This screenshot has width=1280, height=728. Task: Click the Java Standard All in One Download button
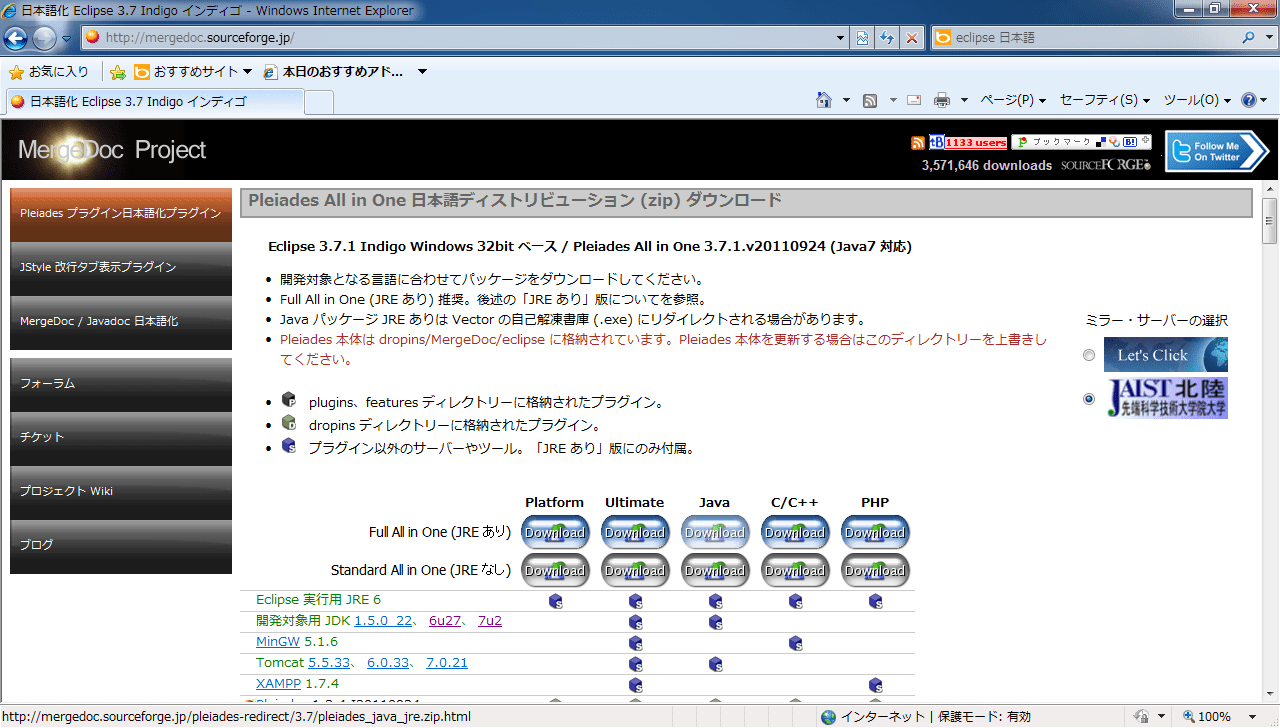[715, 570]
